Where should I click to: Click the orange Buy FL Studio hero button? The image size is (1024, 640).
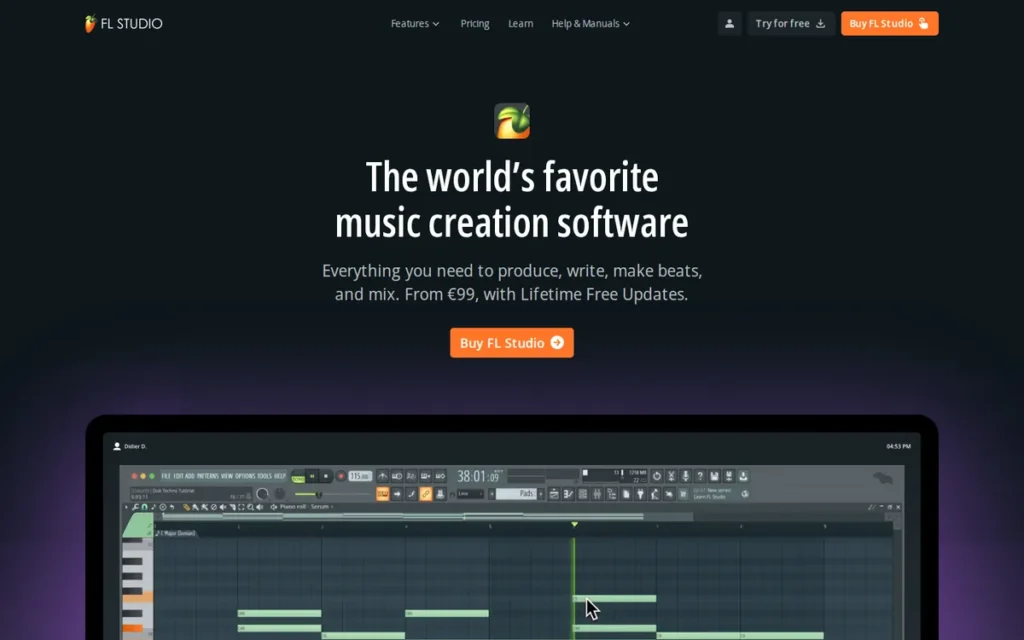(x=512, y=343)
